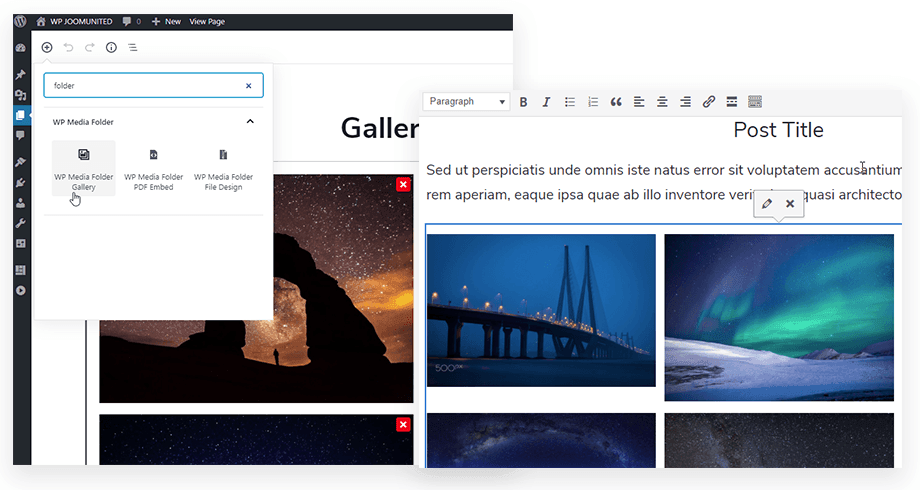This screenshot has height=490, width=920.
Task: Align text left
Action: tap(639, 102)
